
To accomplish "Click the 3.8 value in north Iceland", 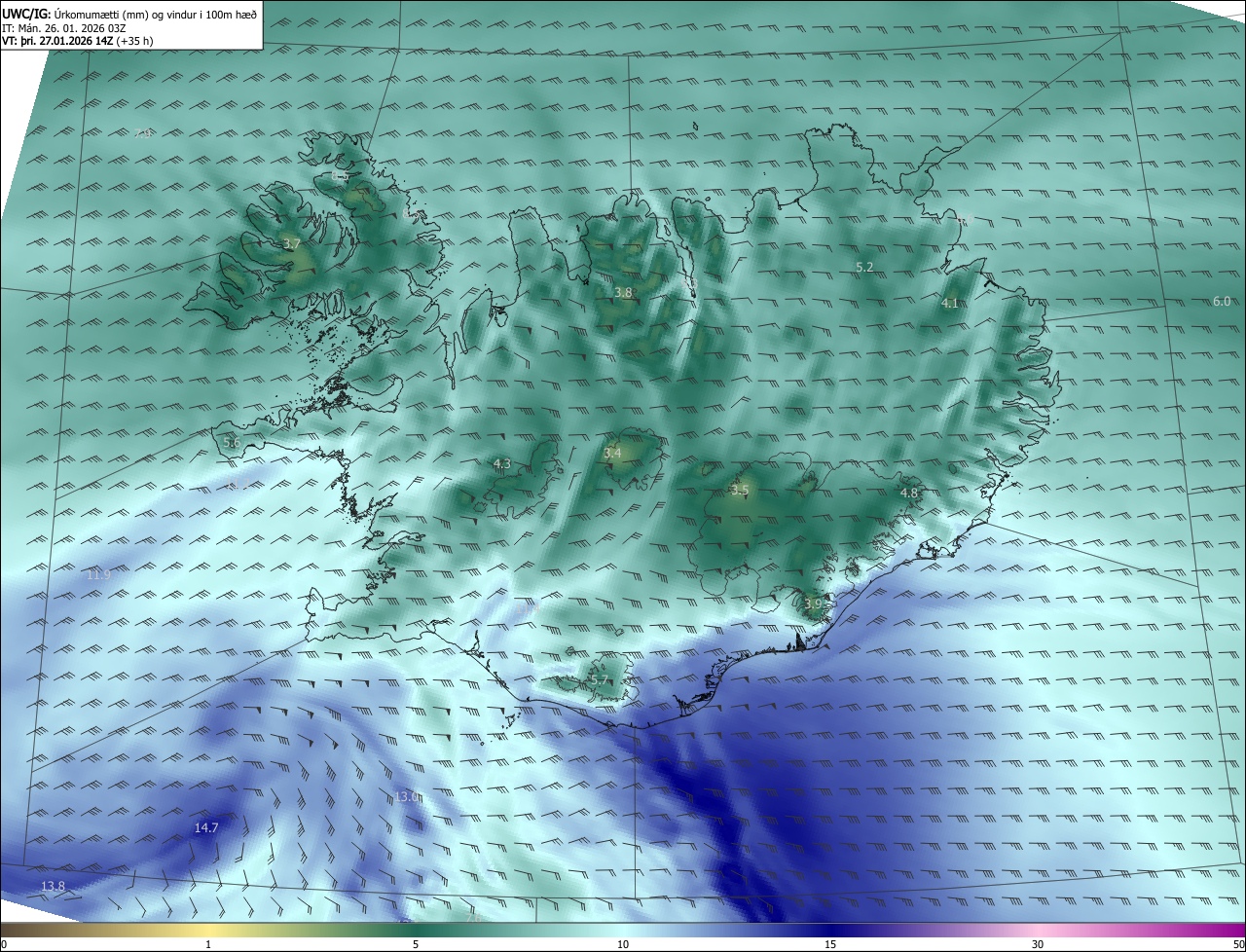I will point(624,292).
